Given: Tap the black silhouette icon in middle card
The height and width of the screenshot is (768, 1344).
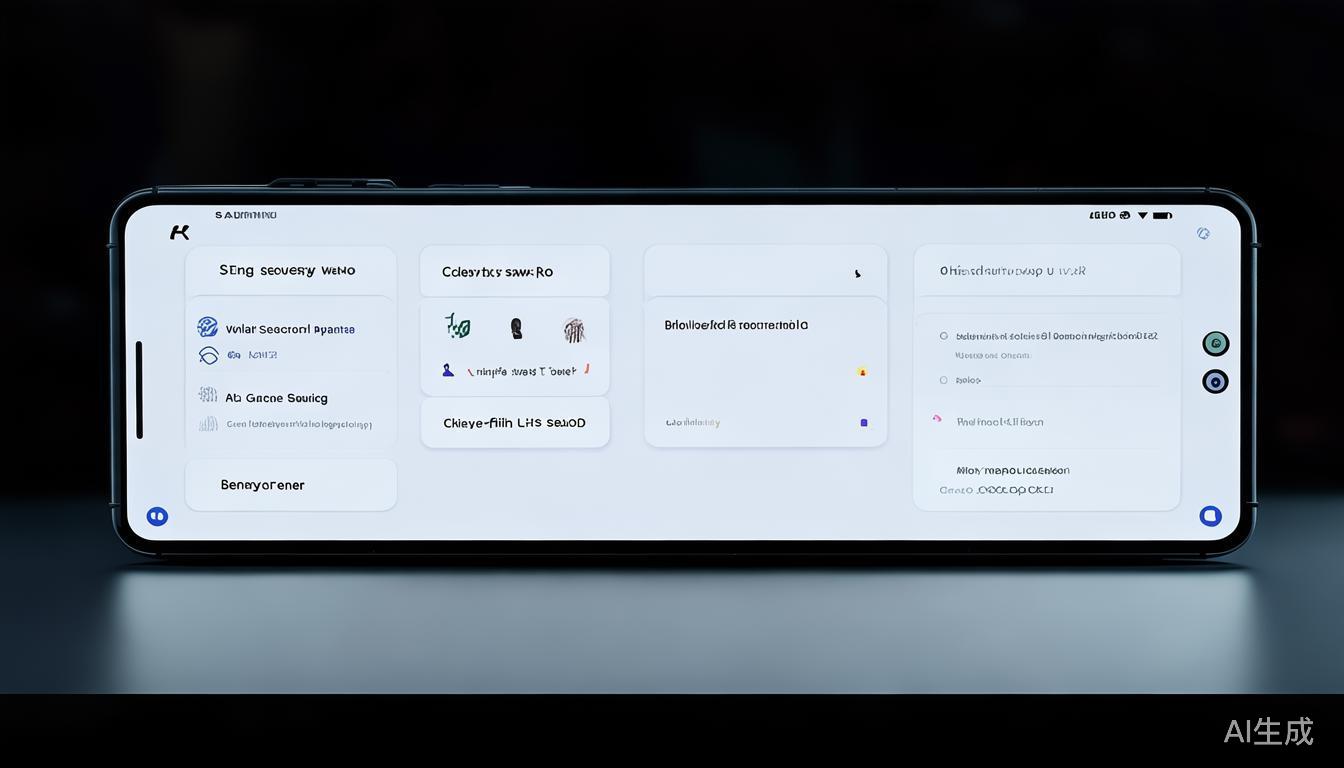Looking at the screenshot, I should (516, 328).
